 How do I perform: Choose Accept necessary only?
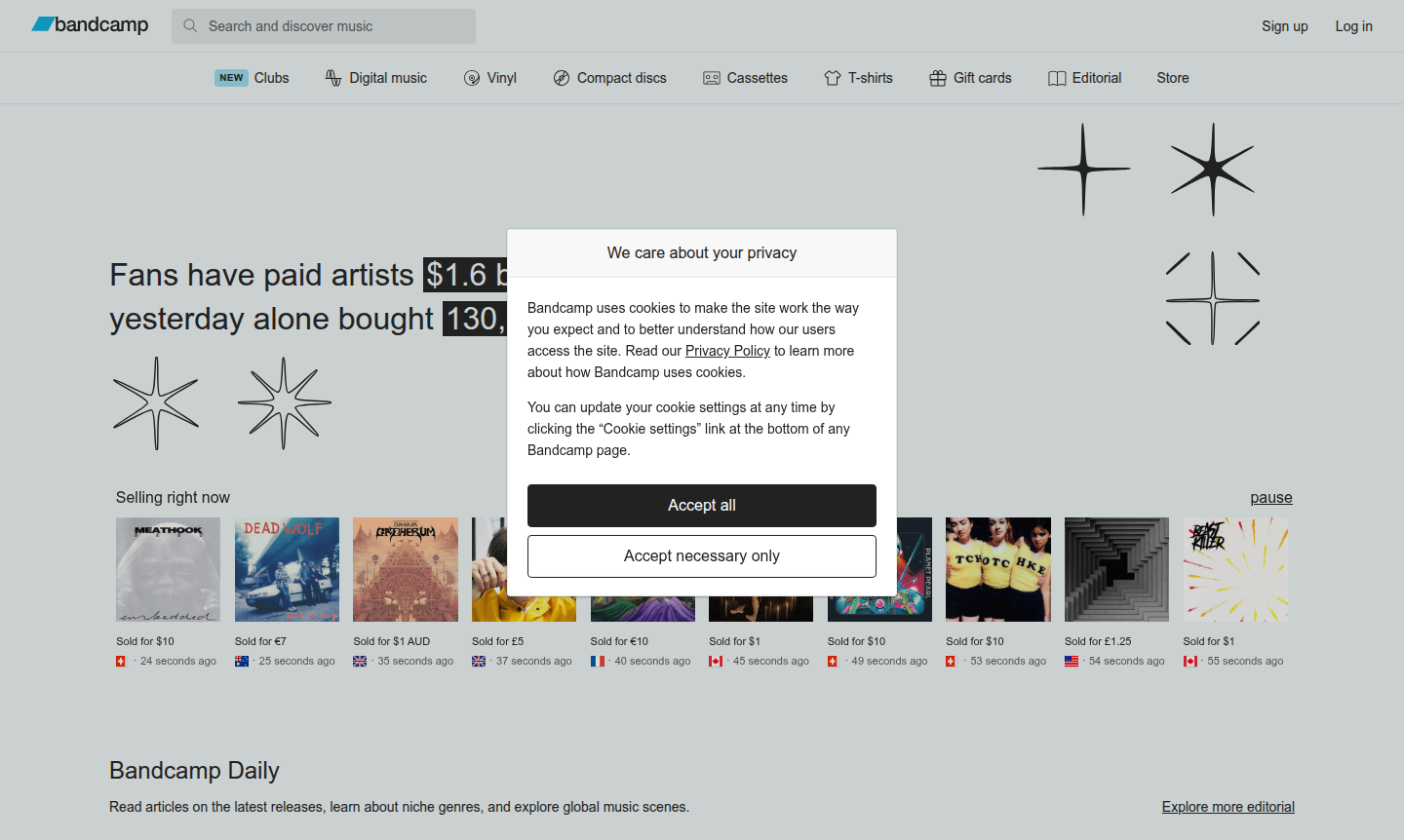701,555
